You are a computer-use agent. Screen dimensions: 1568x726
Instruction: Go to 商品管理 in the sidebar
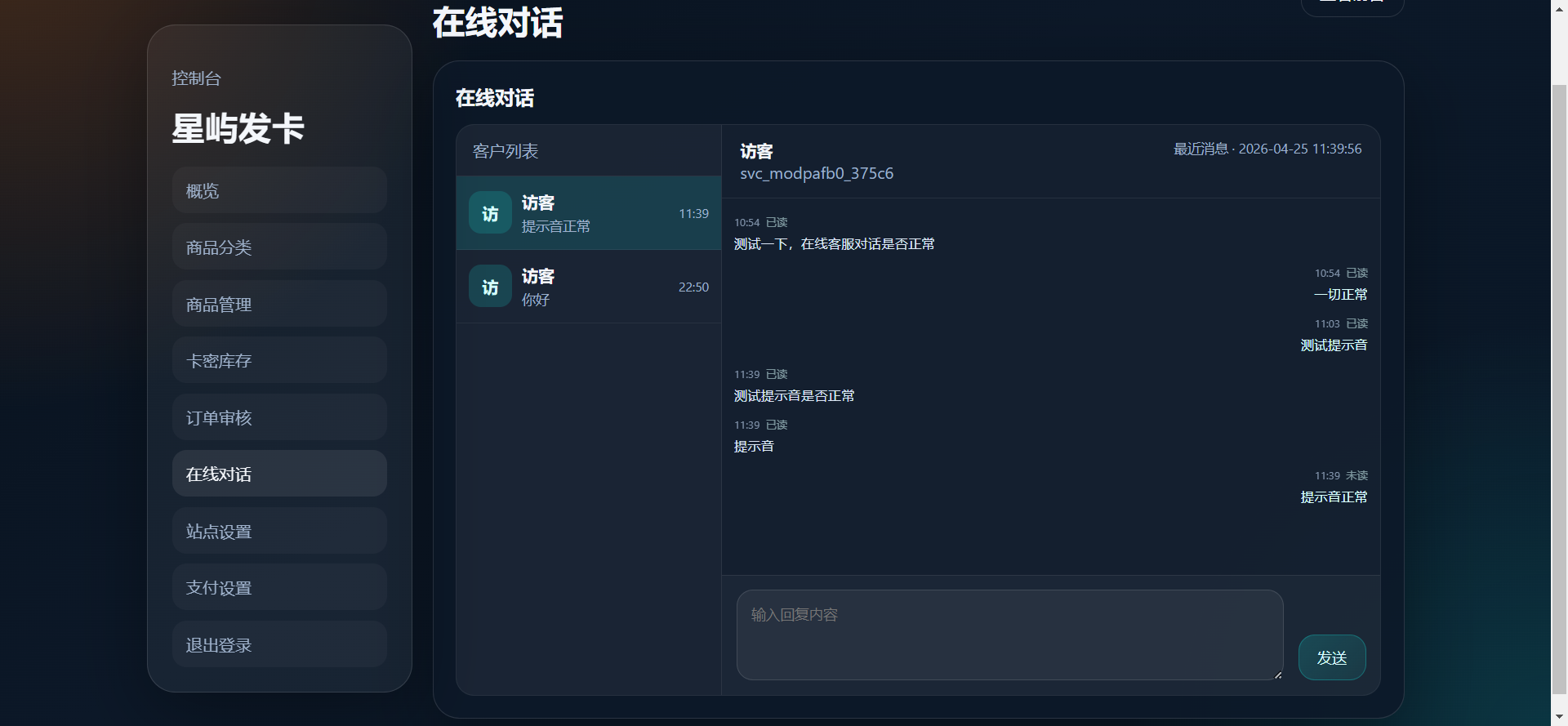coord(278,303)
